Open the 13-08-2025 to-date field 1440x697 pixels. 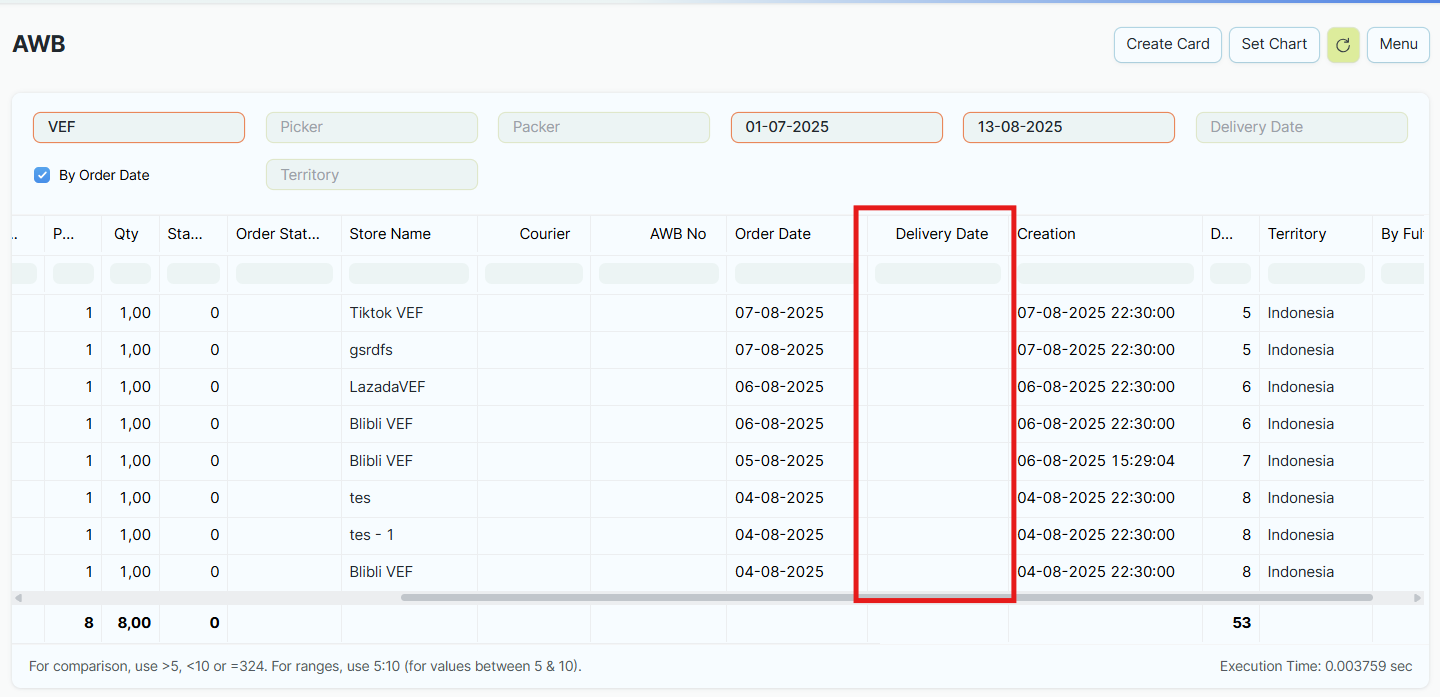click(x=1069, y=127)
